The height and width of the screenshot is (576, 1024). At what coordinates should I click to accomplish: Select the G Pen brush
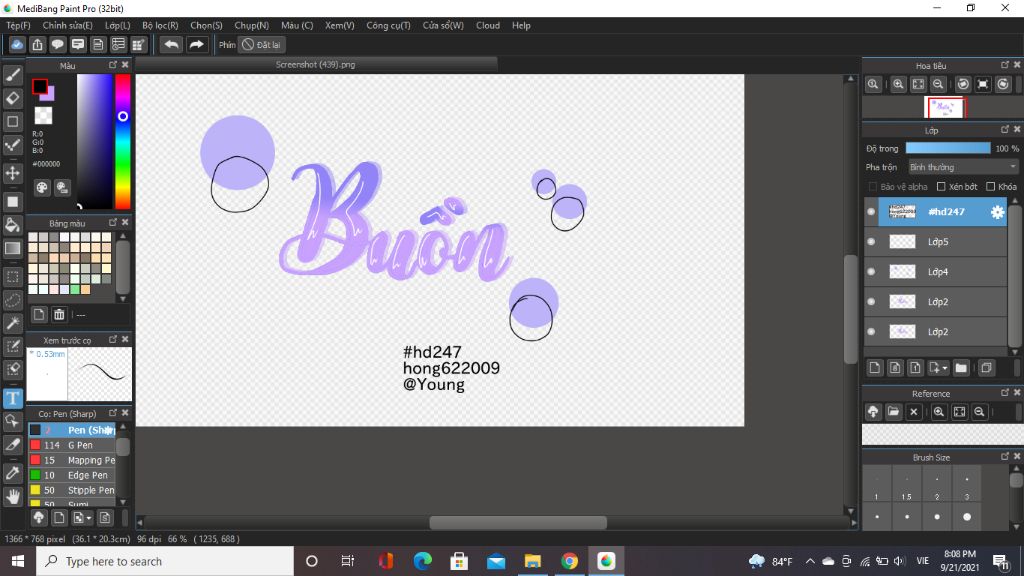pyautogui.click(x=72, y=445)
